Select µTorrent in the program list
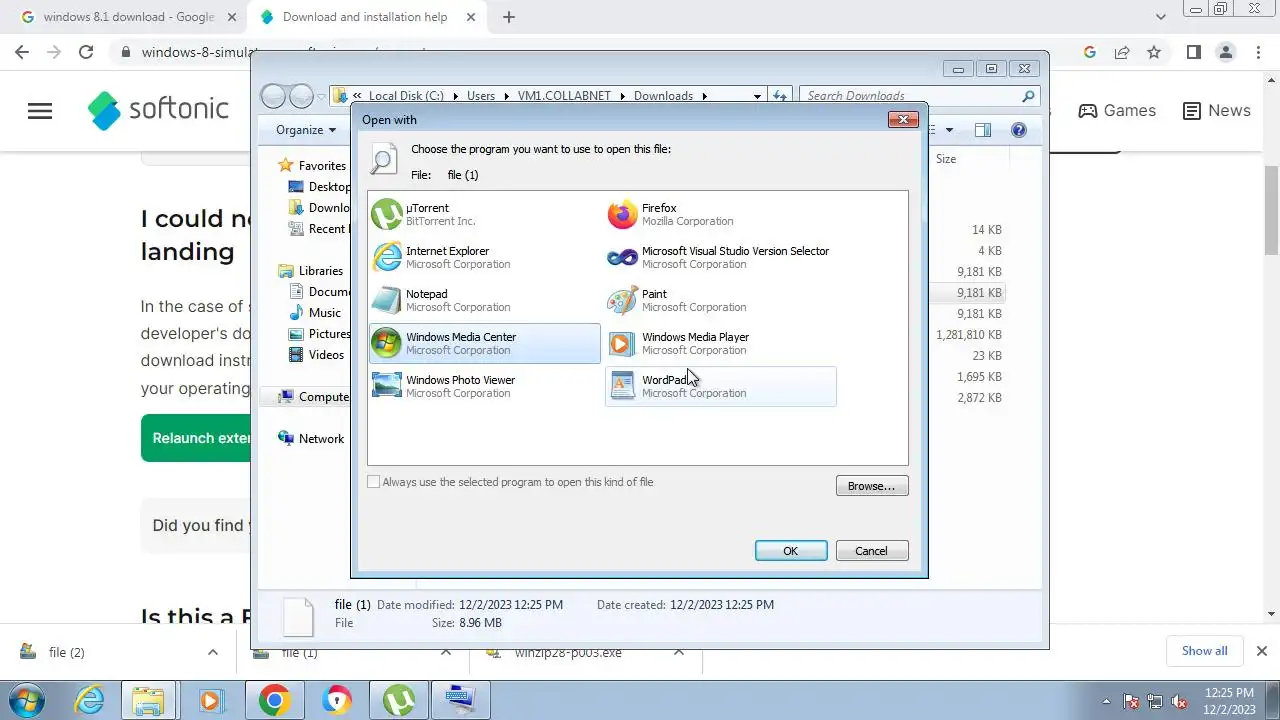The height and width of the screenshot is (720, 1280). (485, 214)
